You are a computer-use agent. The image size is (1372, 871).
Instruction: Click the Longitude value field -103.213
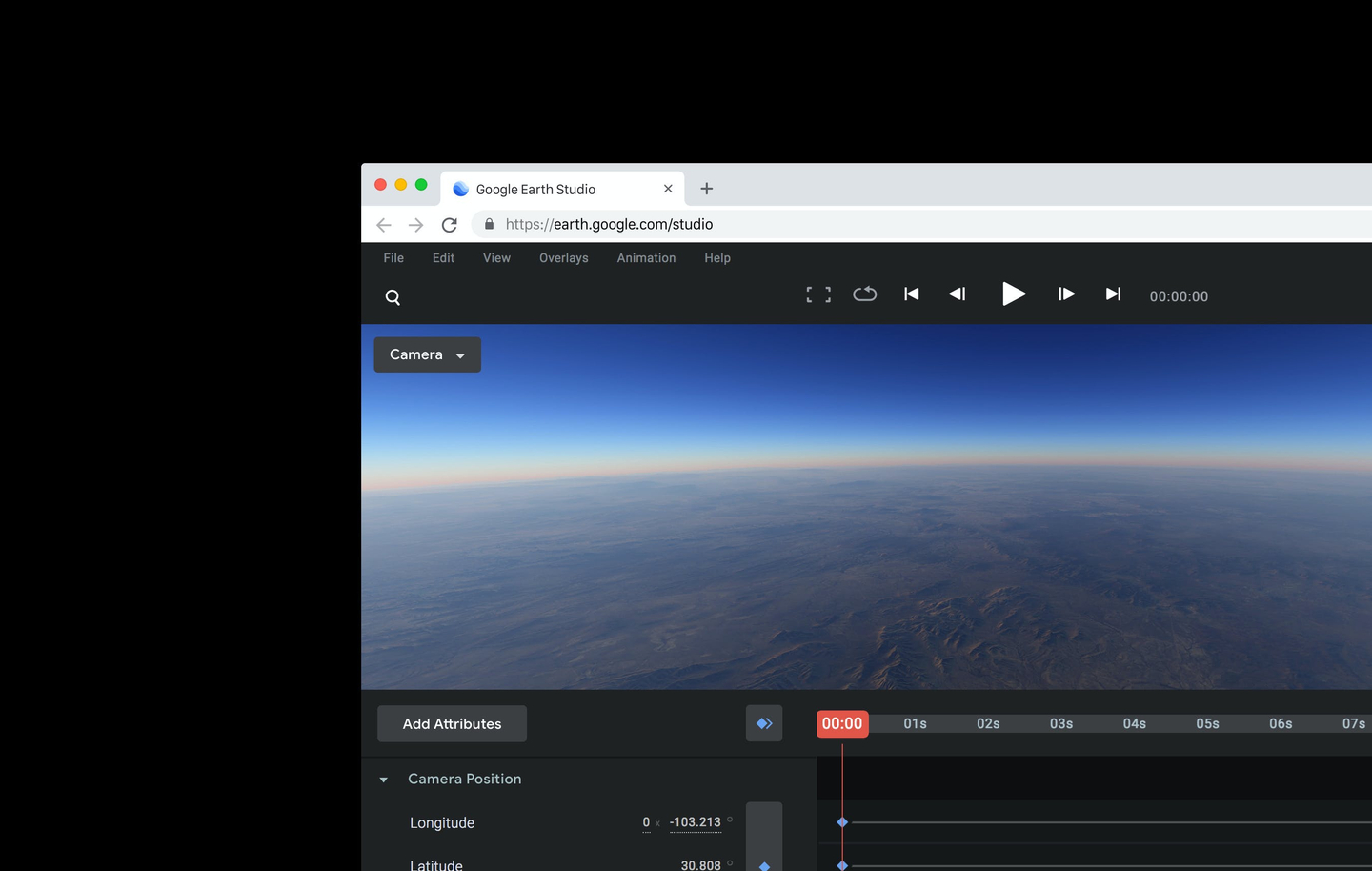695,822
